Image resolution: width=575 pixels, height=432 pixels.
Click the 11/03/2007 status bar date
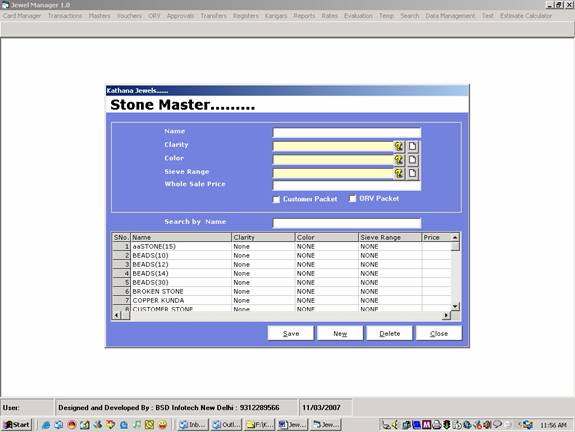click(x=321, y=407)
